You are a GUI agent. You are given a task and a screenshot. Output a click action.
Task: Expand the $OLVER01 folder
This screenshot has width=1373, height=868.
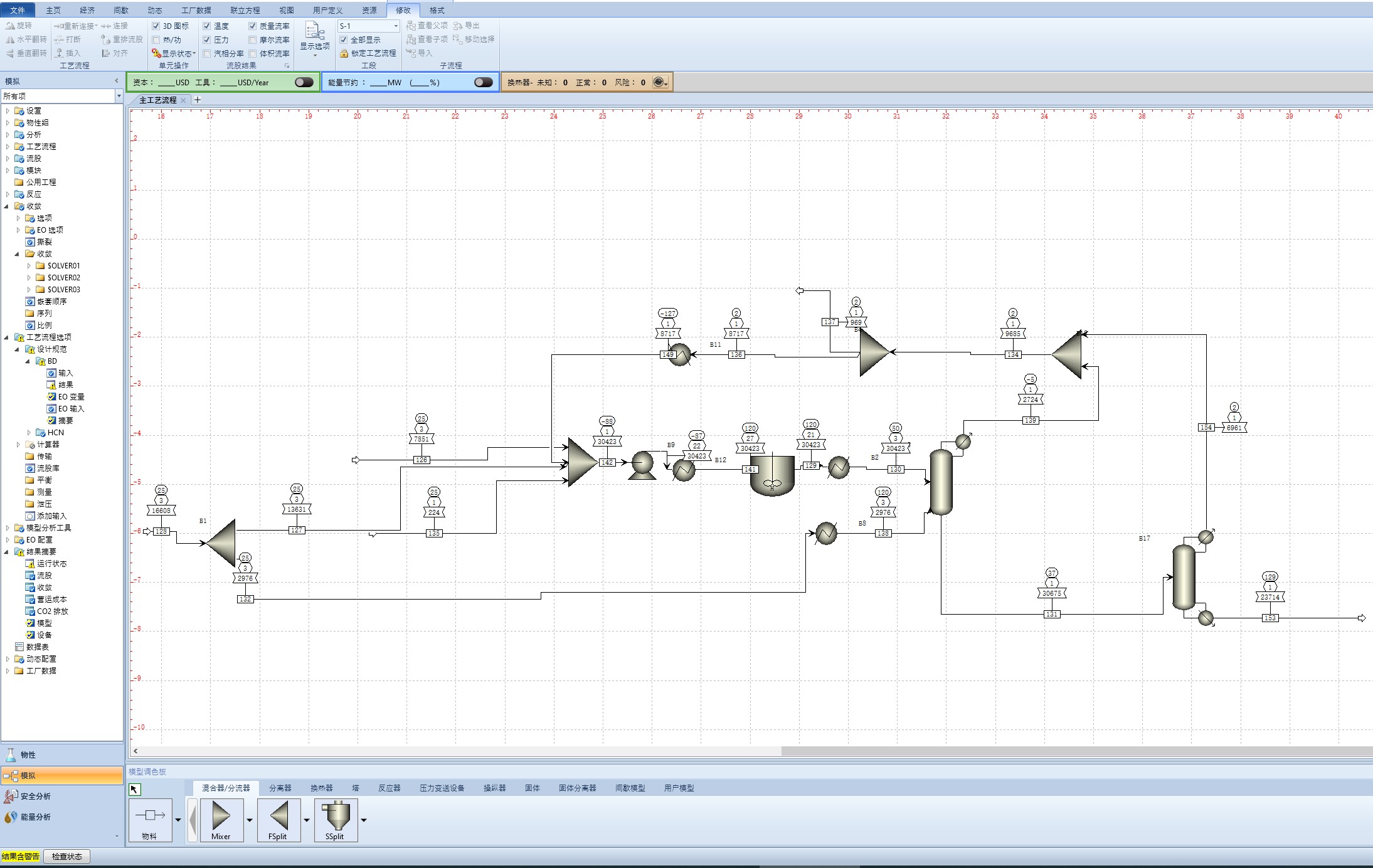[x=29, y=265]
